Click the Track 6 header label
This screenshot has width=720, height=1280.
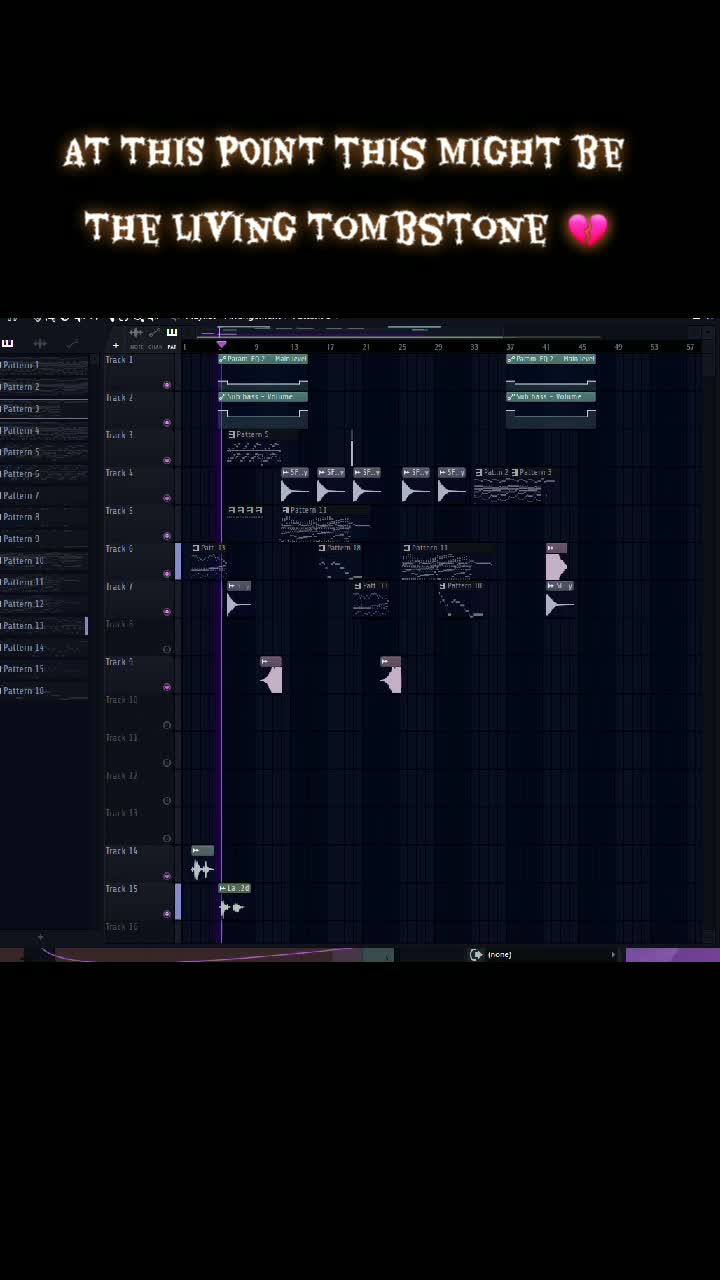pos(119,549)
